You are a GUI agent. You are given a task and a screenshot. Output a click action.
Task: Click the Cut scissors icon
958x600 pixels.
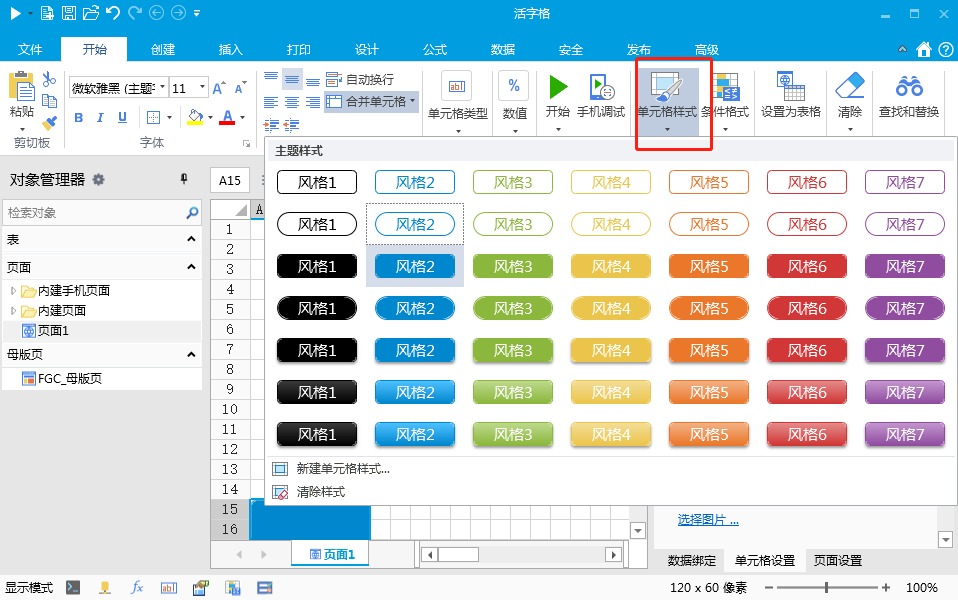[x=49, y=79]
